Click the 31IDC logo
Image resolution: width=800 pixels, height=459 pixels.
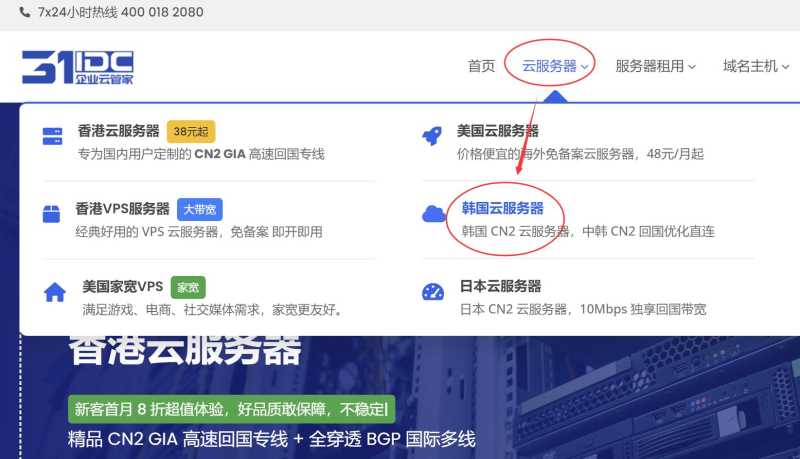pyautogui.click(x=78, y=67)
